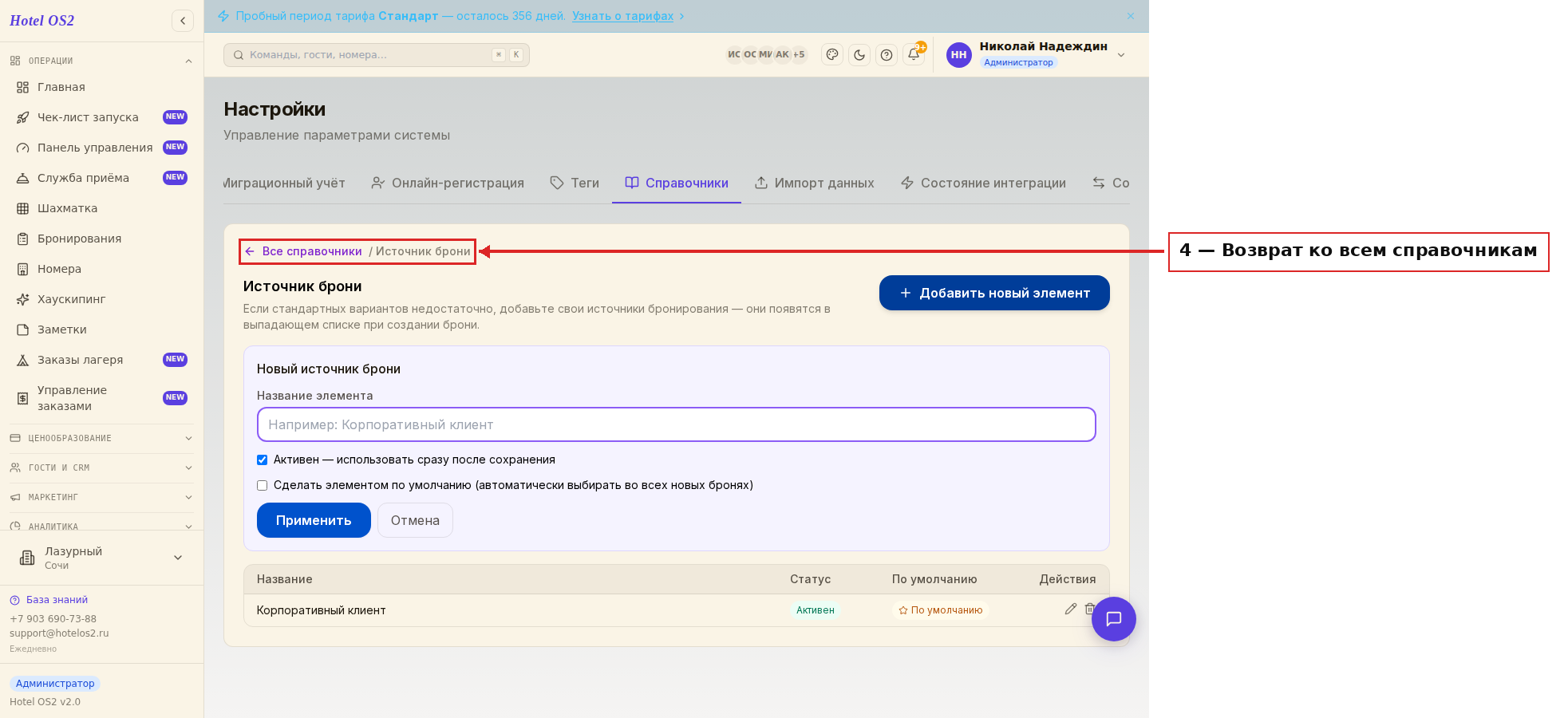
Task: Expand МАРКЕТИНГ section
Action: (x=101, y=497)
